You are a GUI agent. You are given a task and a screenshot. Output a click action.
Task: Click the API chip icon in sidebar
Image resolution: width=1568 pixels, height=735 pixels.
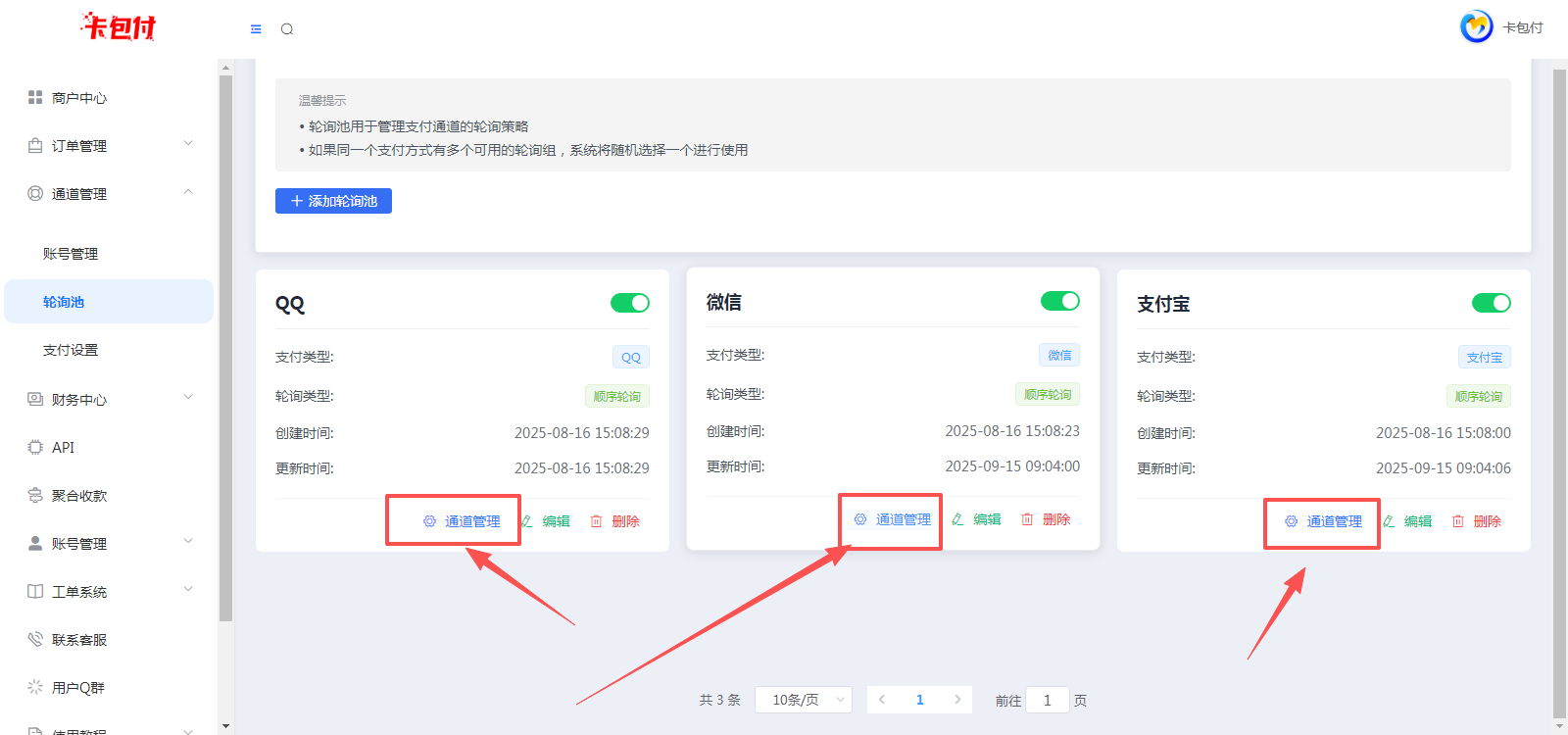(x=35, y=447)
